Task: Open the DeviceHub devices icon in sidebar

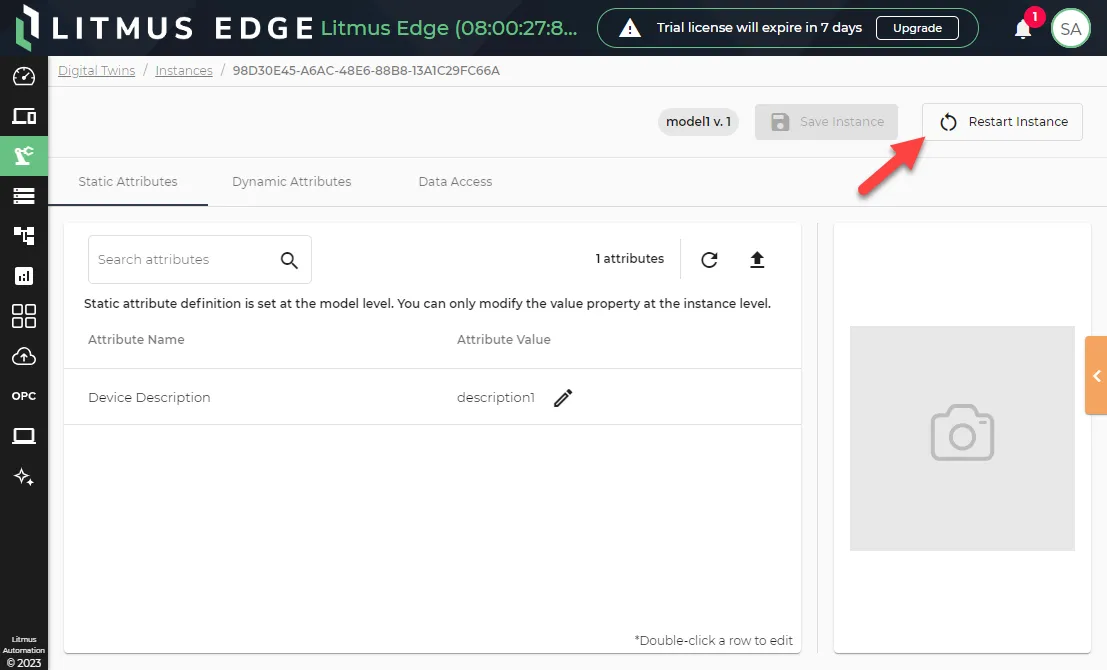Action: click(24, 116)
